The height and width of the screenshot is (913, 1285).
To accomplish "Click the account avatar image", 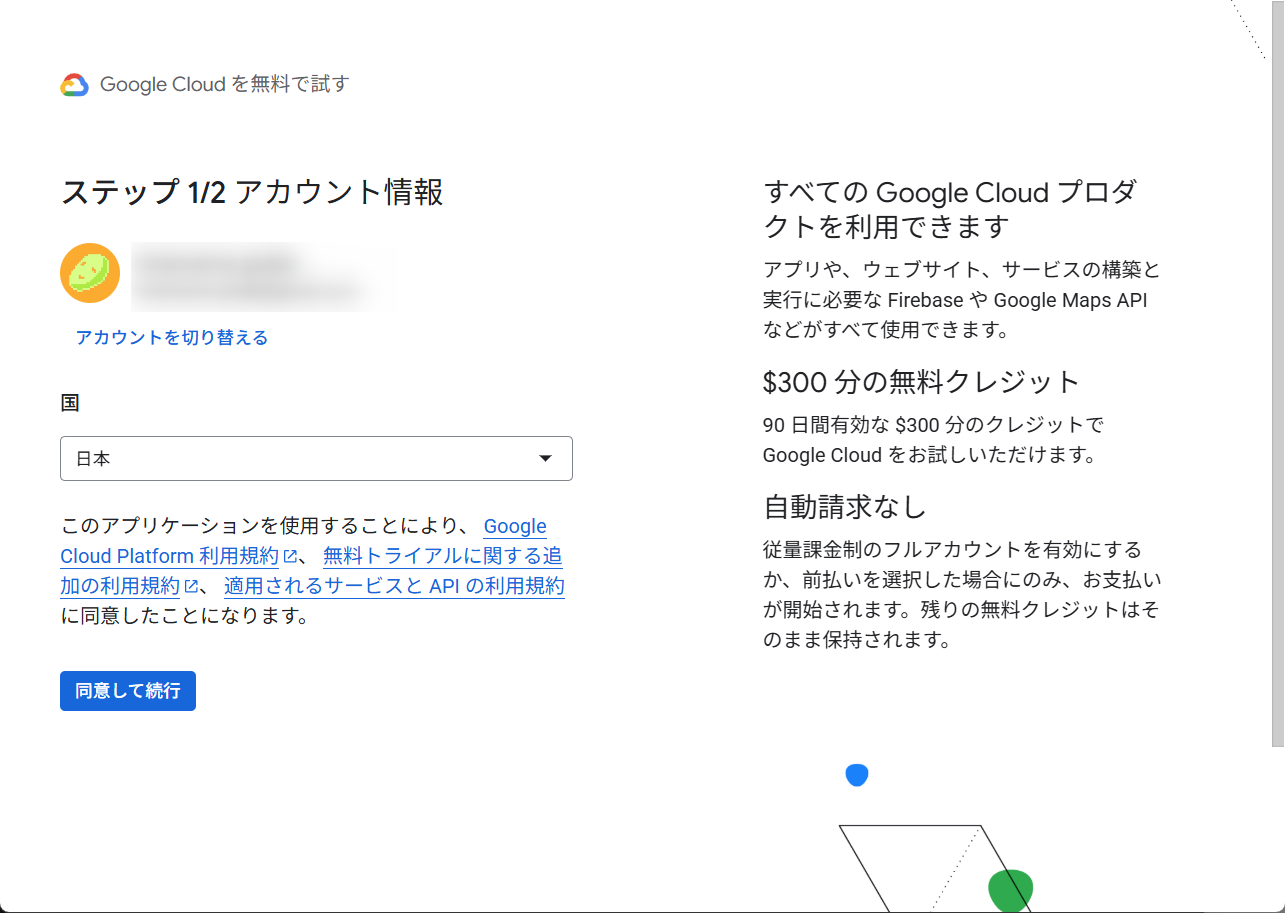I will pos(90,273).
